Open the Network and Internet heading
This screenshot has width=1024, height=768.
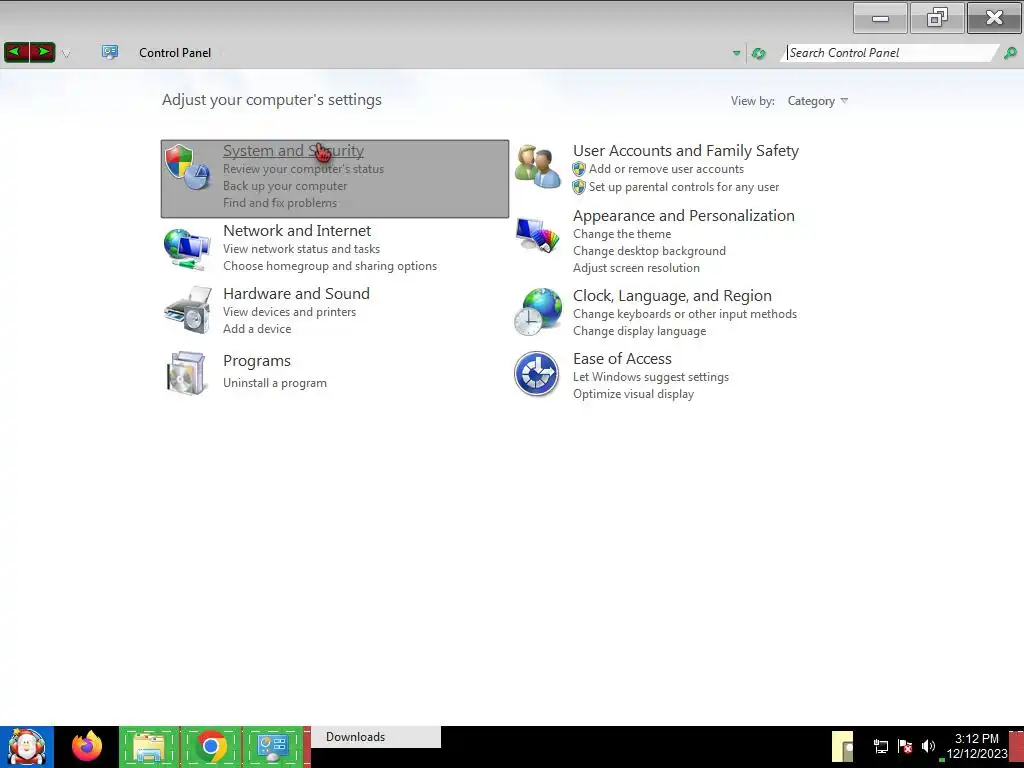pos(296,231)
